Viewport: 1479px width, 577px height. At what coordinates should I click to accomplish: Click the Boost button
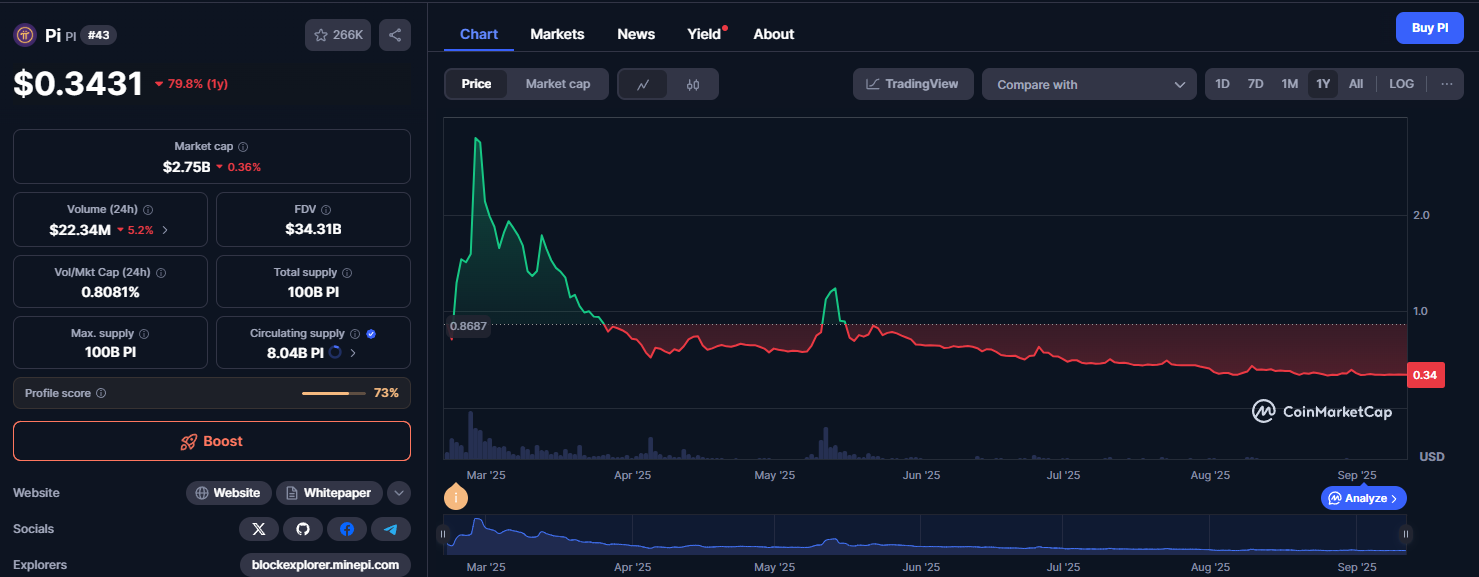tap(211, 441)
